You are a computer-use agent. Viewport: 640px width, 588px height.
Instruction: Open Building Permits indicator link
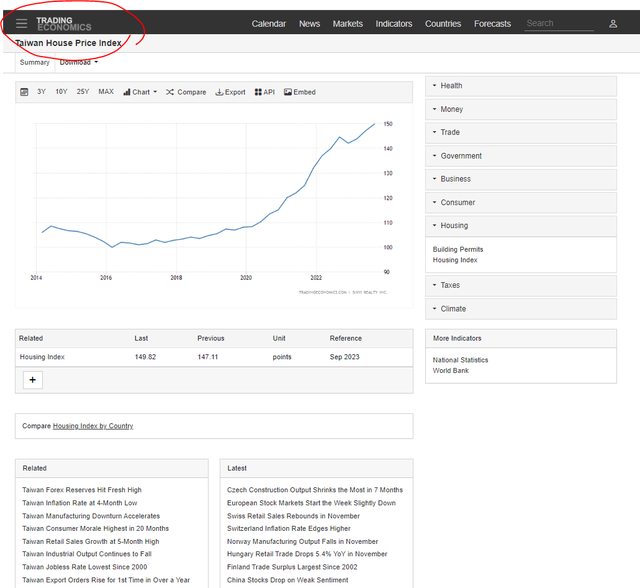coord(457,249)
